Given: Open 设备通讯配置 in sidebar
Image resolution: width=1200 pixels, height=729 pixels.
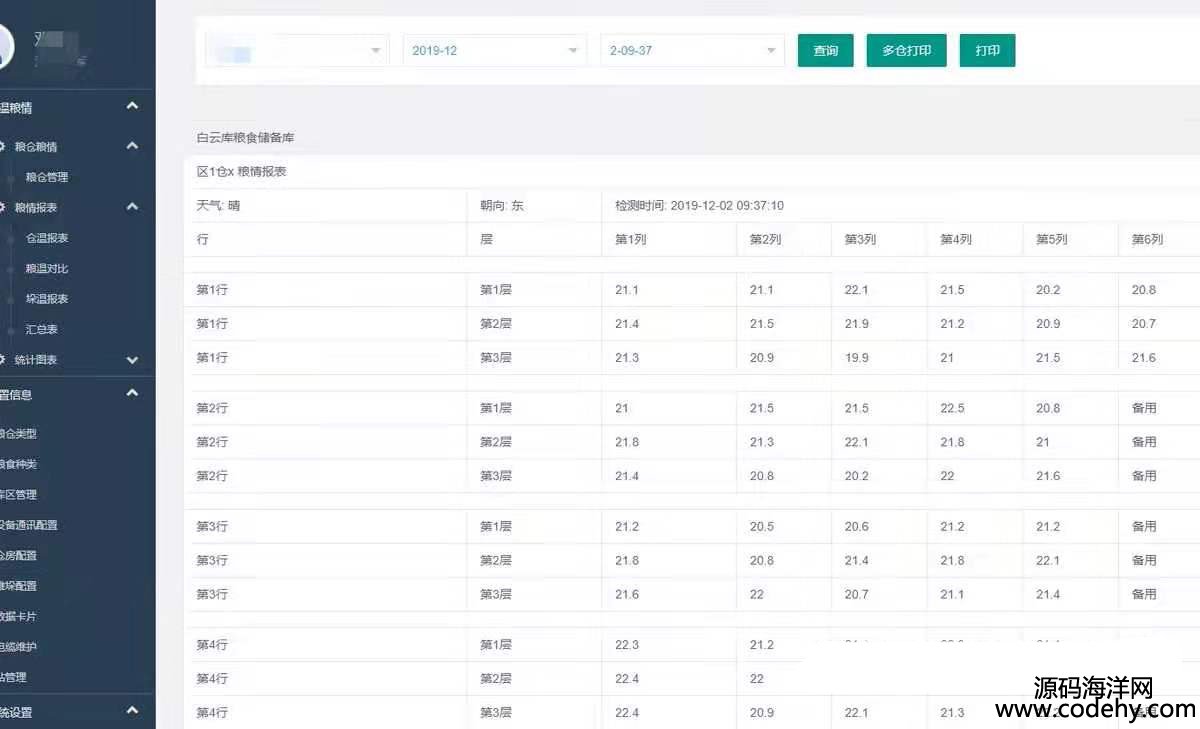Looking at the screenshot, I should coord(29,525).
